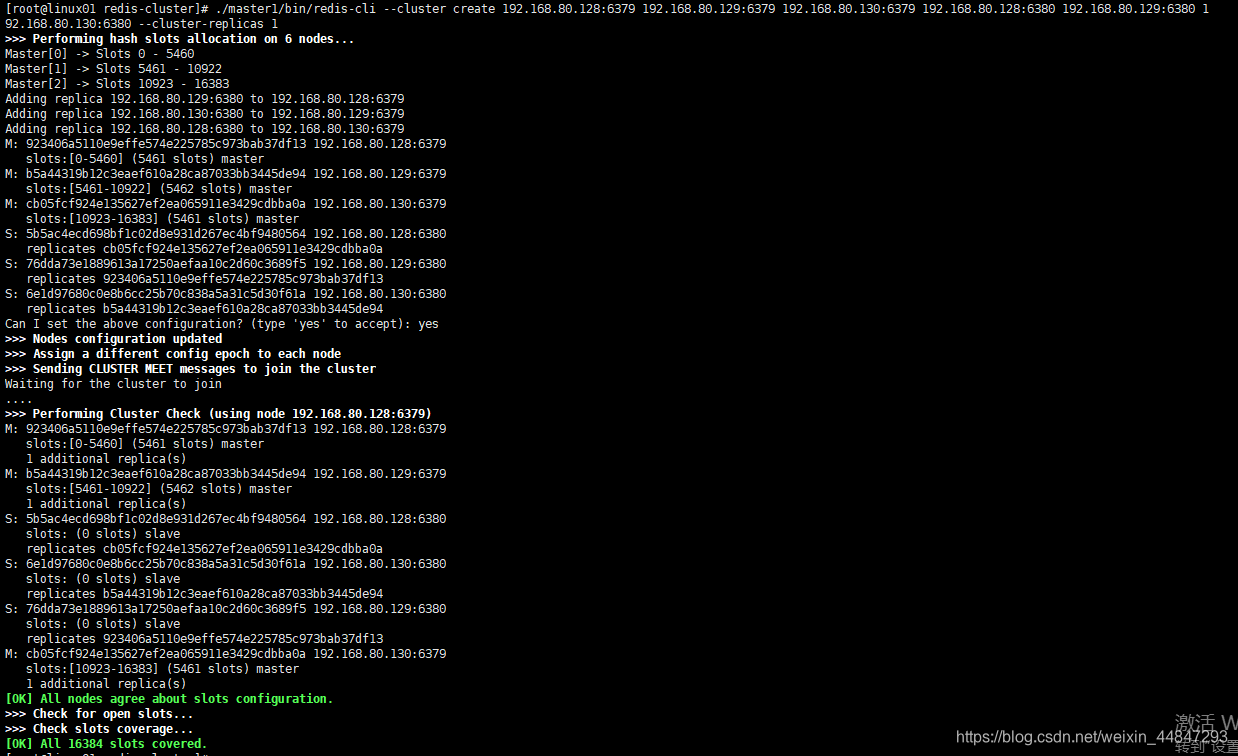Click 'slots: (0 slots) slave' under node 76dda73e1889

104,623
